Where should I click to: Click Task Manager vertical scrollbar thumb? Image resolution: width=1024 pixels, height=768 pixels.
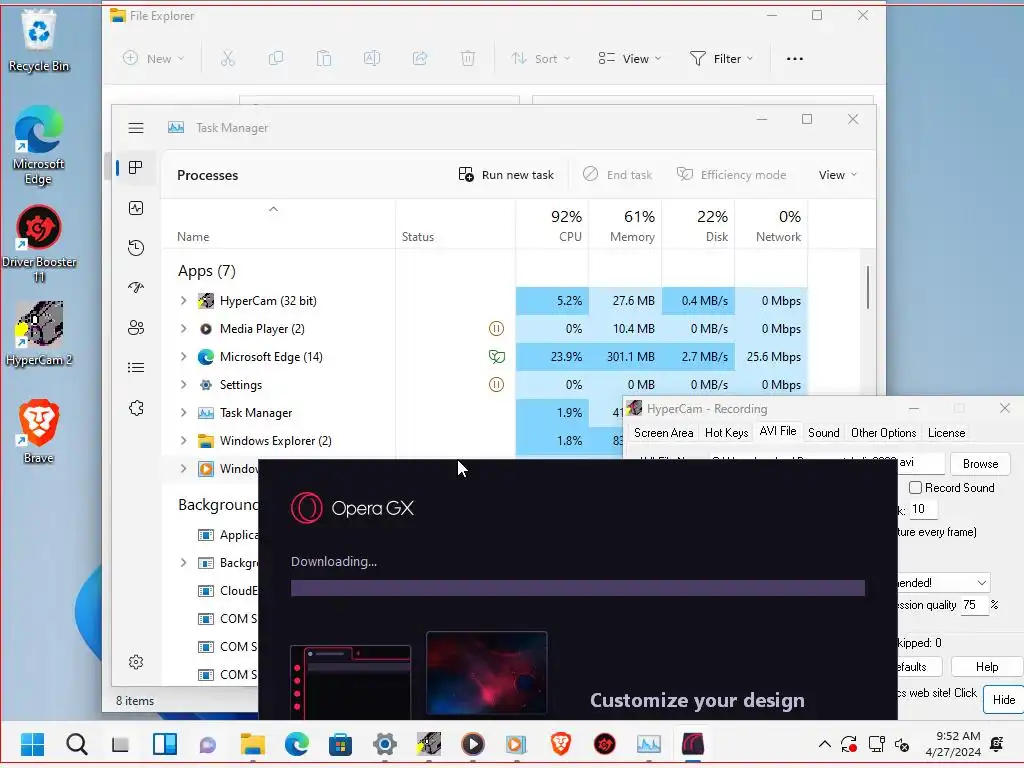pos(868,287)
